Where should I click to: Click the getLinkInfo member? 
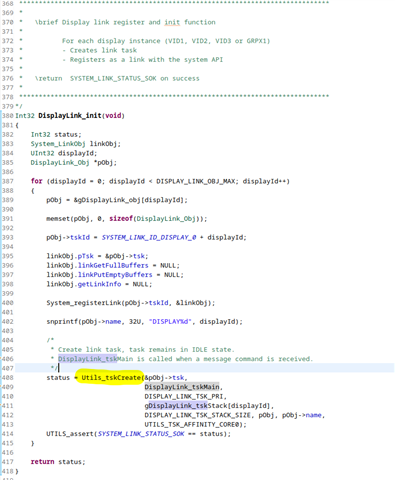[99, 284]
